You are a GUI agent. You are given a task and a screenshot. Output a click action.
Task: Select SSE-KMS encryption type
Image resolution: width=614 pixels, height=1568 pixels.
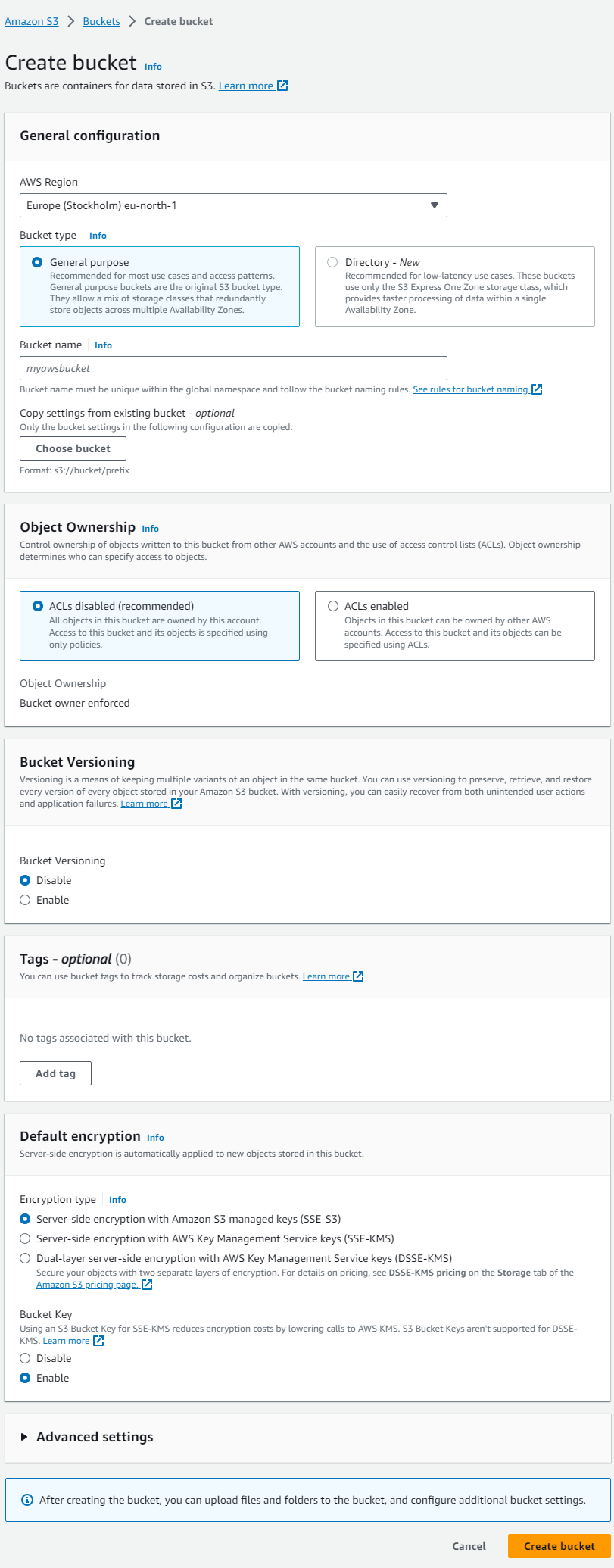point(25,1238)
